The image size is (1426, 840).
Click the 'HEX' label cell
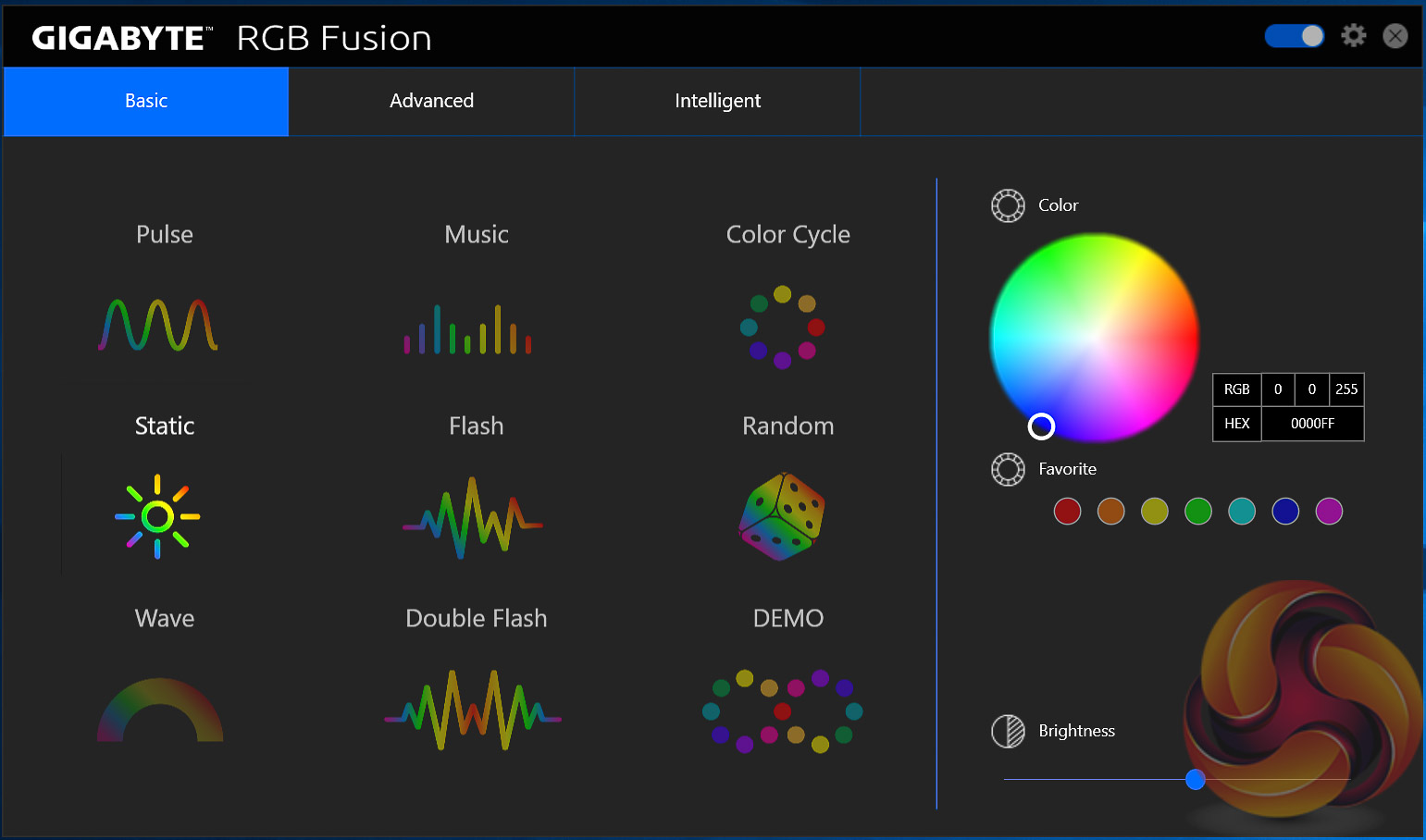tap(1237, 424)
